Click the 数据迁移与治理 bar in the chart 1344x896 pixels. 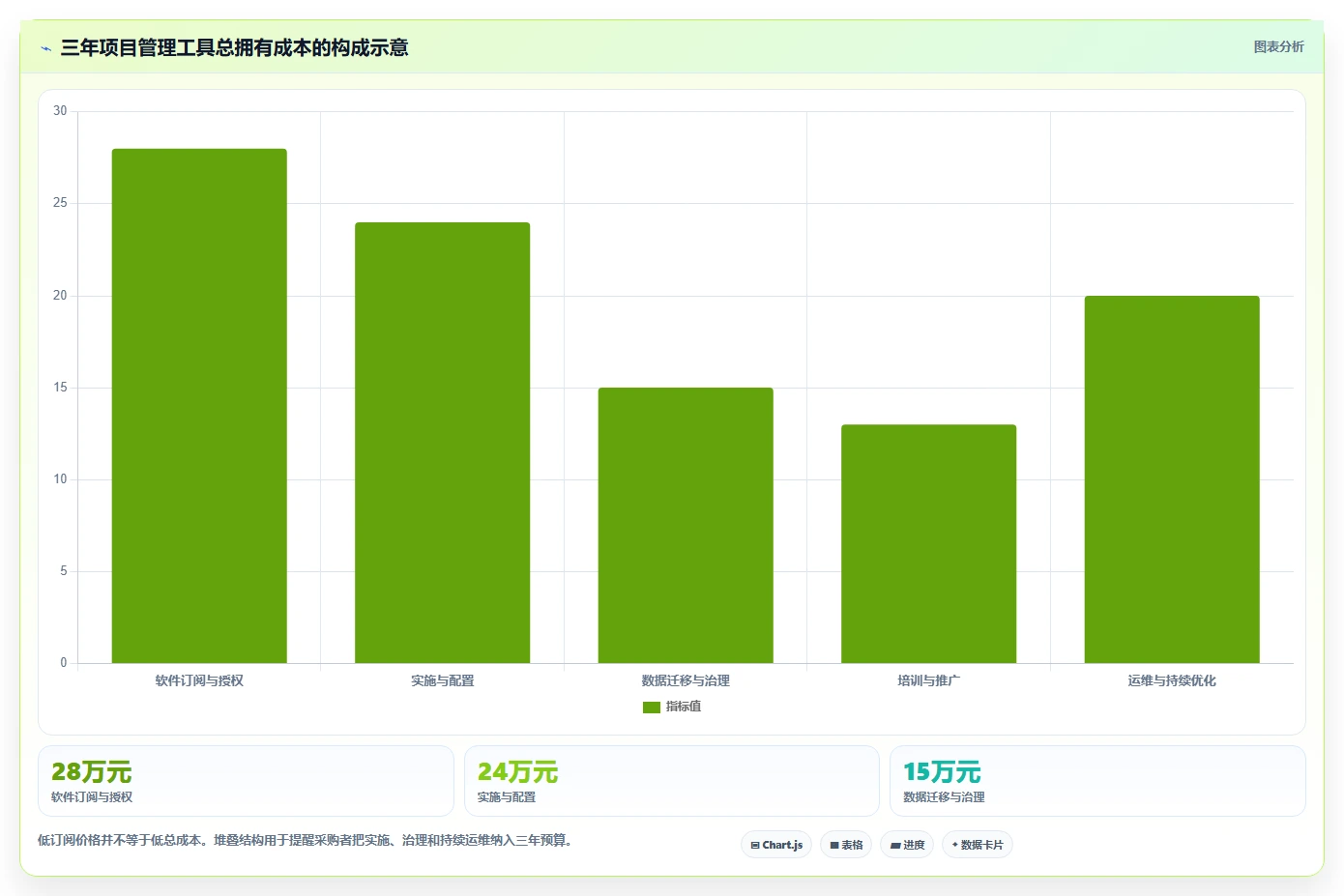coord(686,525)
